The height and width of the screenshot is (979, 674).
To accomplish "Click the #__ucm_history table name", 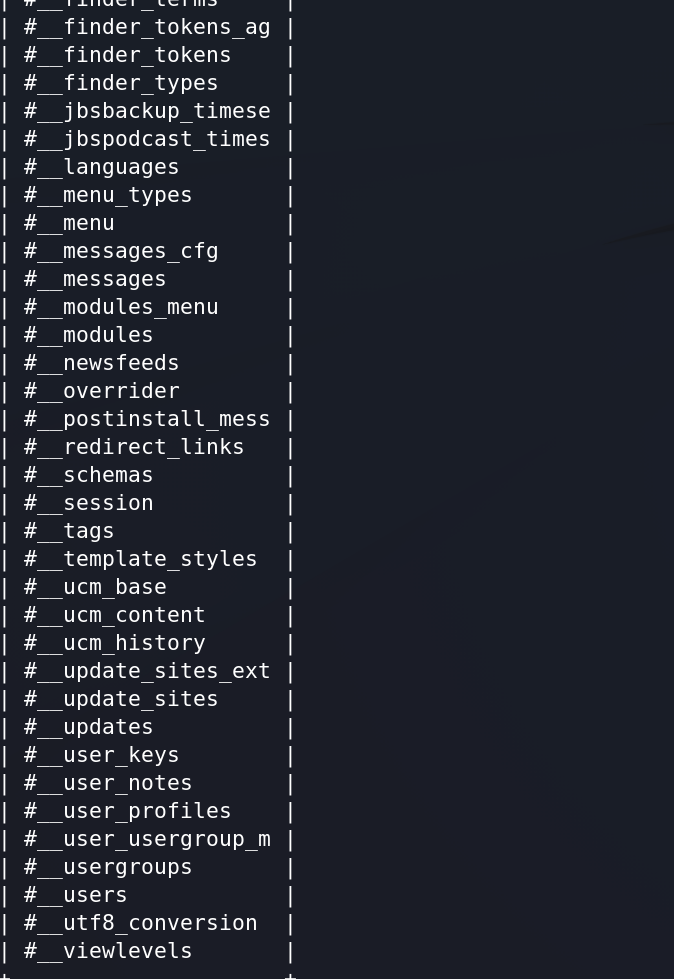I will 115,643.
